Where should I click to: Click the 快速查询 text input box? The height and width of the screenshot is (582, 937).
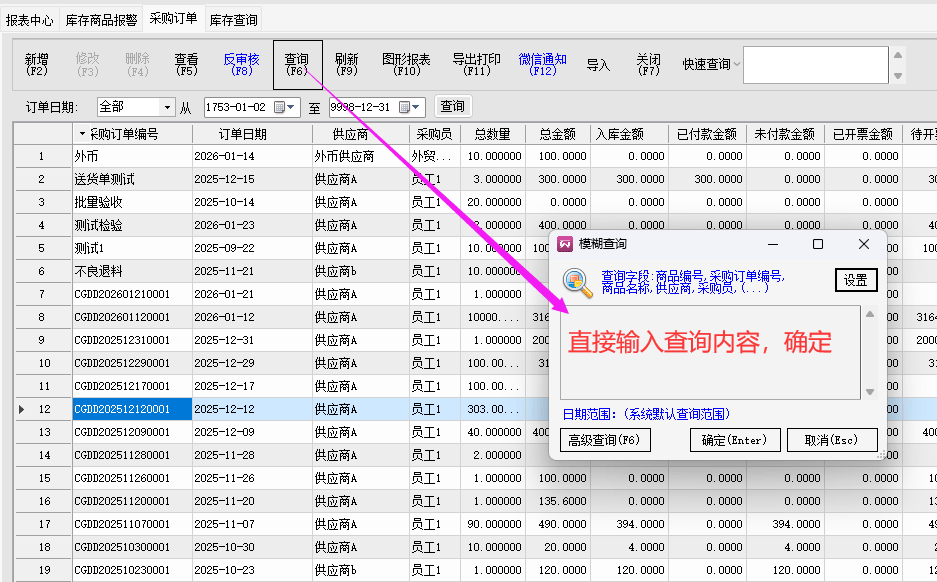(x=814, y=65)
